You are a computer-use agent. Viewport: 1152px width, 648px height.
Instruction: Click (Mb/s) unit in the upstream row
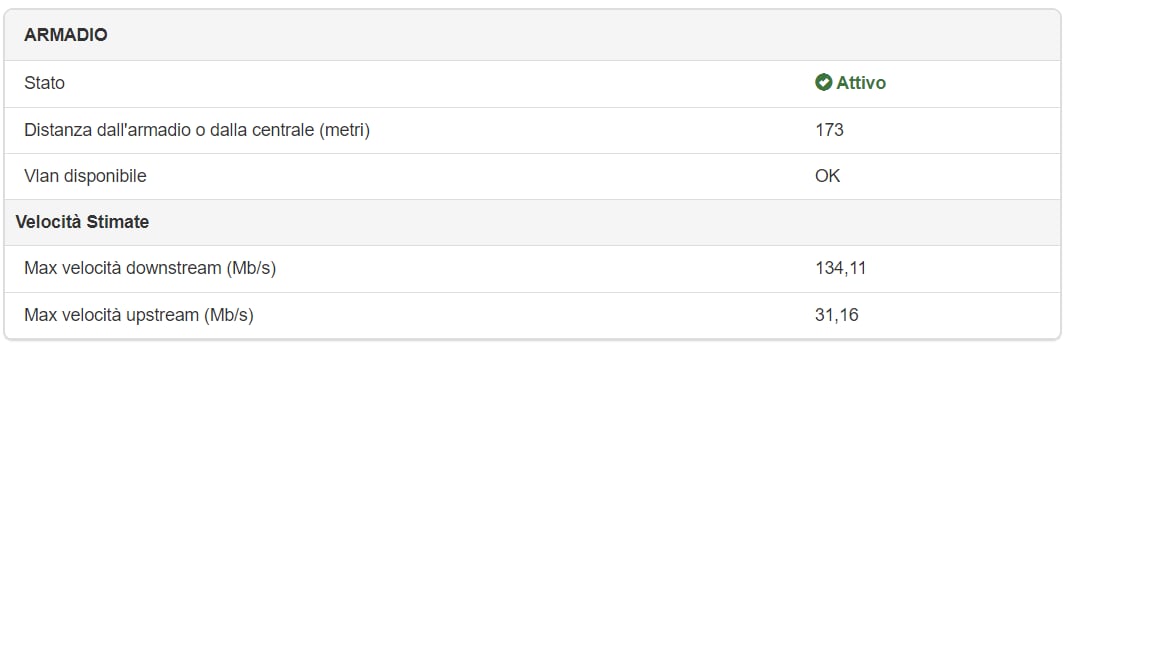pyautogui.click(x=229, y=315)
